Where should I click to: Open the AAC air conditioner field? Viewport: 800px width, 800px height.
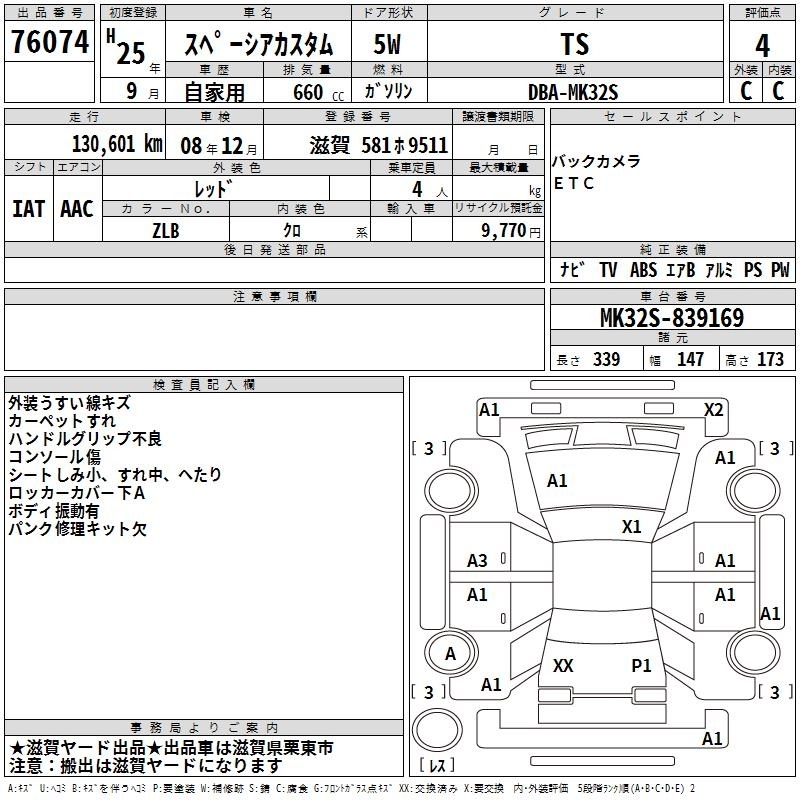click(77, 208)
